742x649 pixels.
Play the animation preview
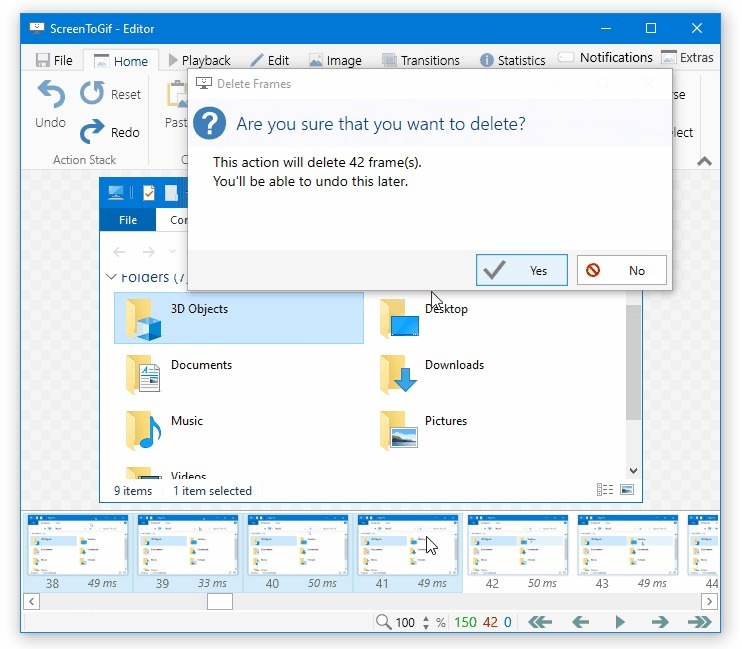tap(620, 622)
